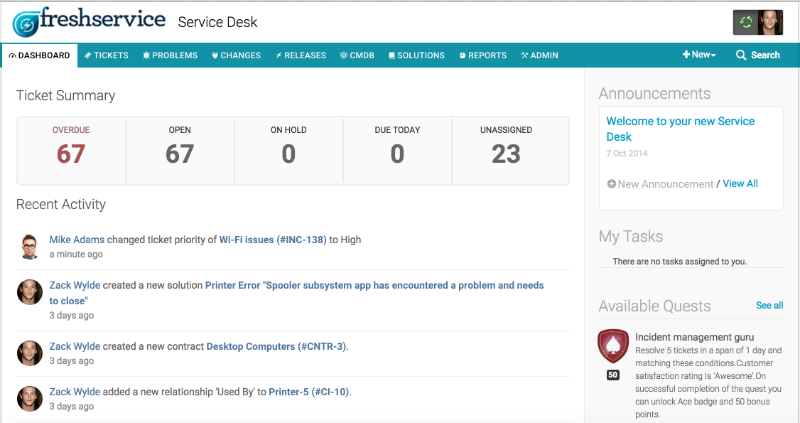
Task: Click the Freshservice logo icon
Action: (x=27, y=22)
